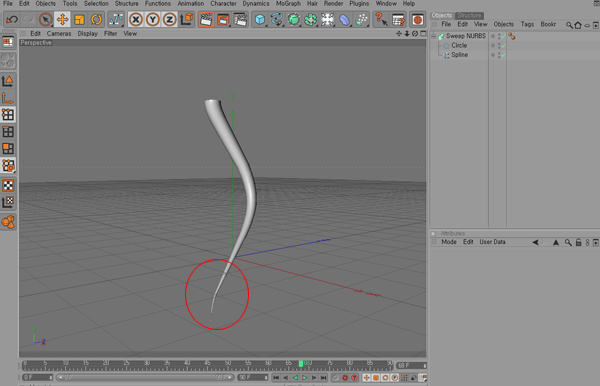Click Render Active View clapperboard icon
This screenshot has height=386, width=600.
click(x=206, y=19)
